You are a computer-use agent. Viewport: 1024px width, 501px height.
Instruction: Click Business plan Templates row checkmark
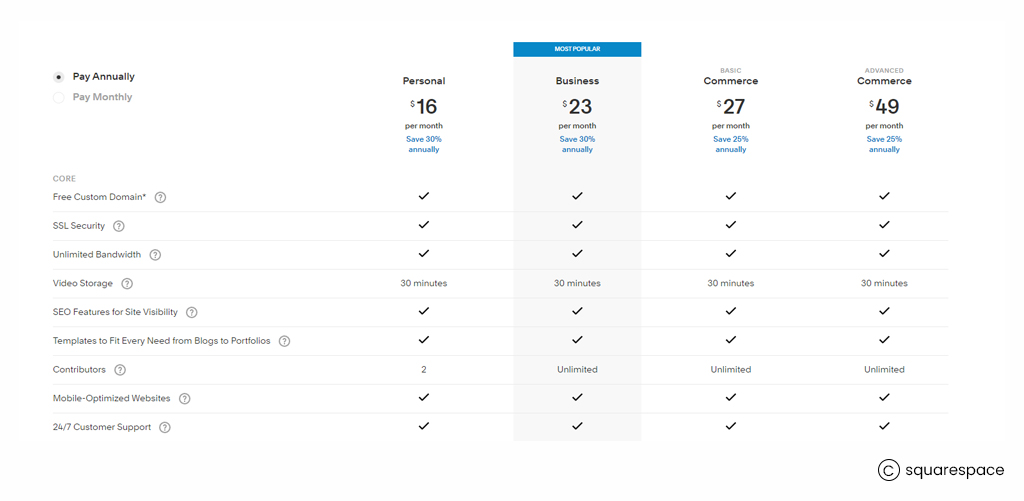[577, 340]
